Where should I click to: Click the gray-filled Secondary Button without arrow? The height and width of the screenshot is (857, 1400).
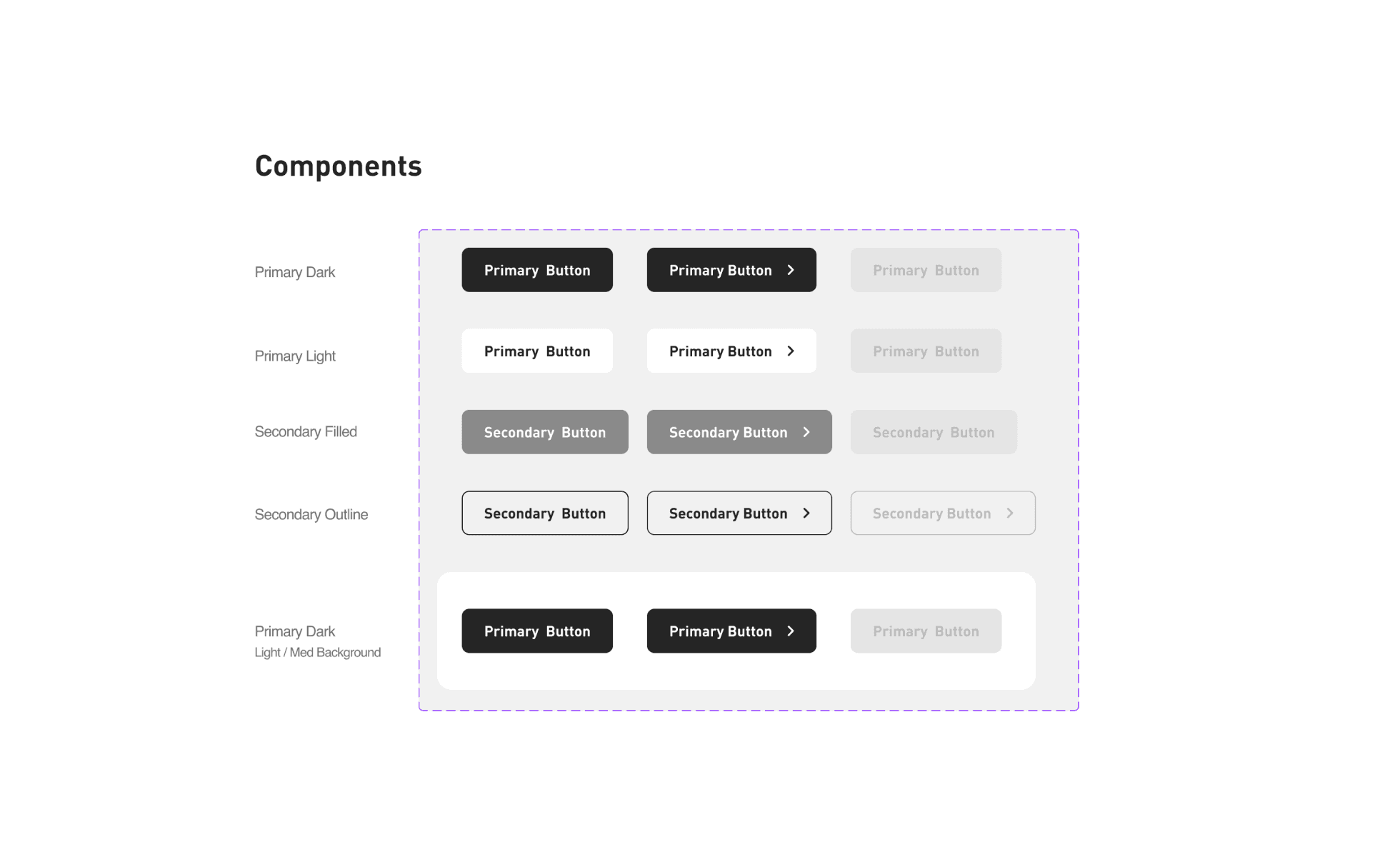pos(545,432)
